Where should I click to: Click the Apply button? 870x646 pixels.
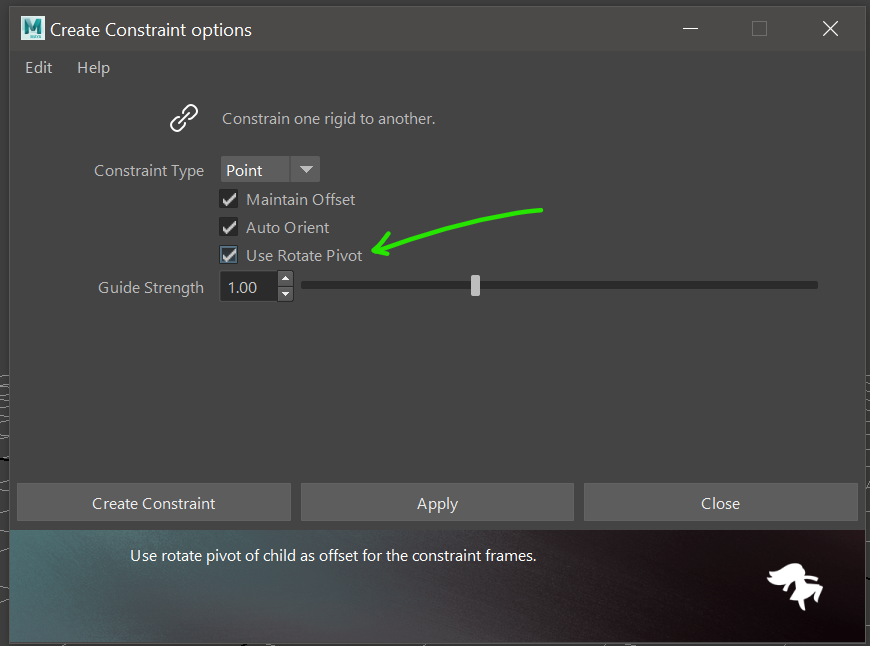point(437,503)
